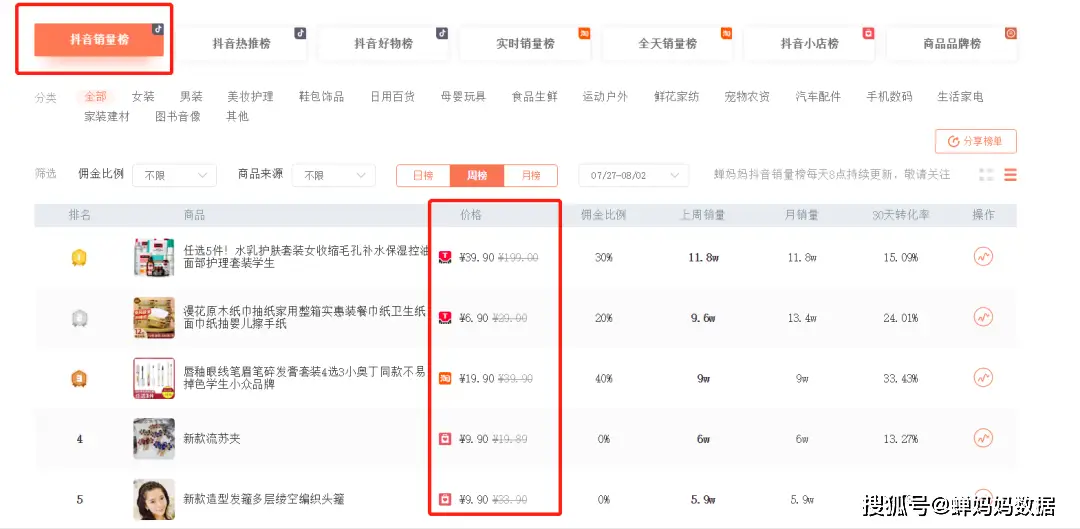1080x529 pixels.
Task: Open the 缦花原木纸巾 product thumbnail
Action: pyautogui.click(x=154, y=318)
